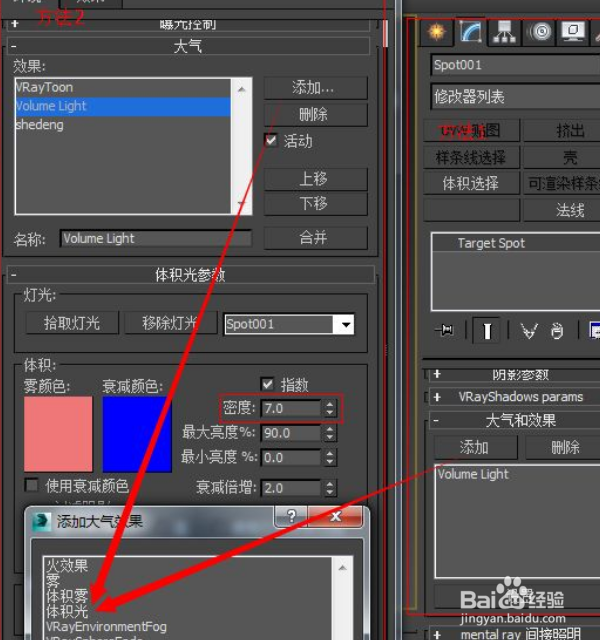Click the 下移 move down button

pos(316,203)
